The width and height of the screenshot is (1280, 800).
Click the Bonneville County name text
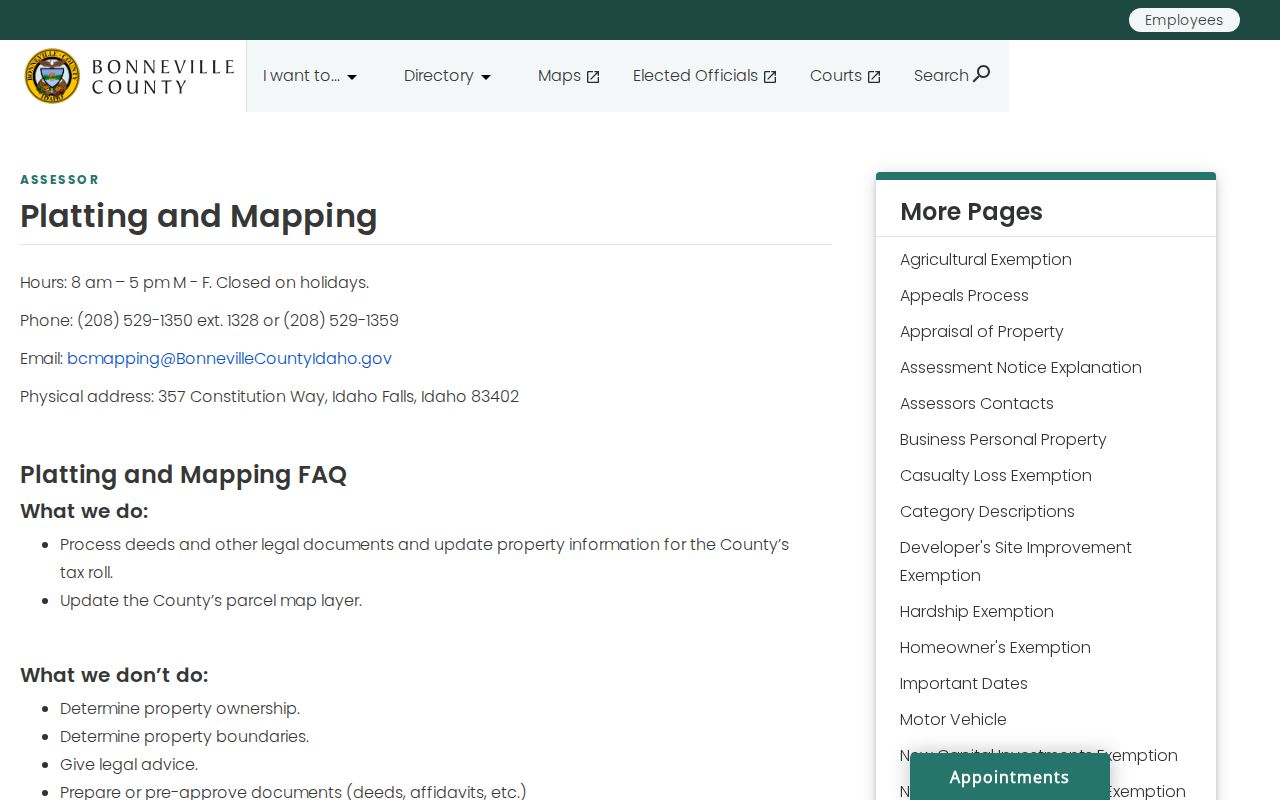click(x=162, y=77)
